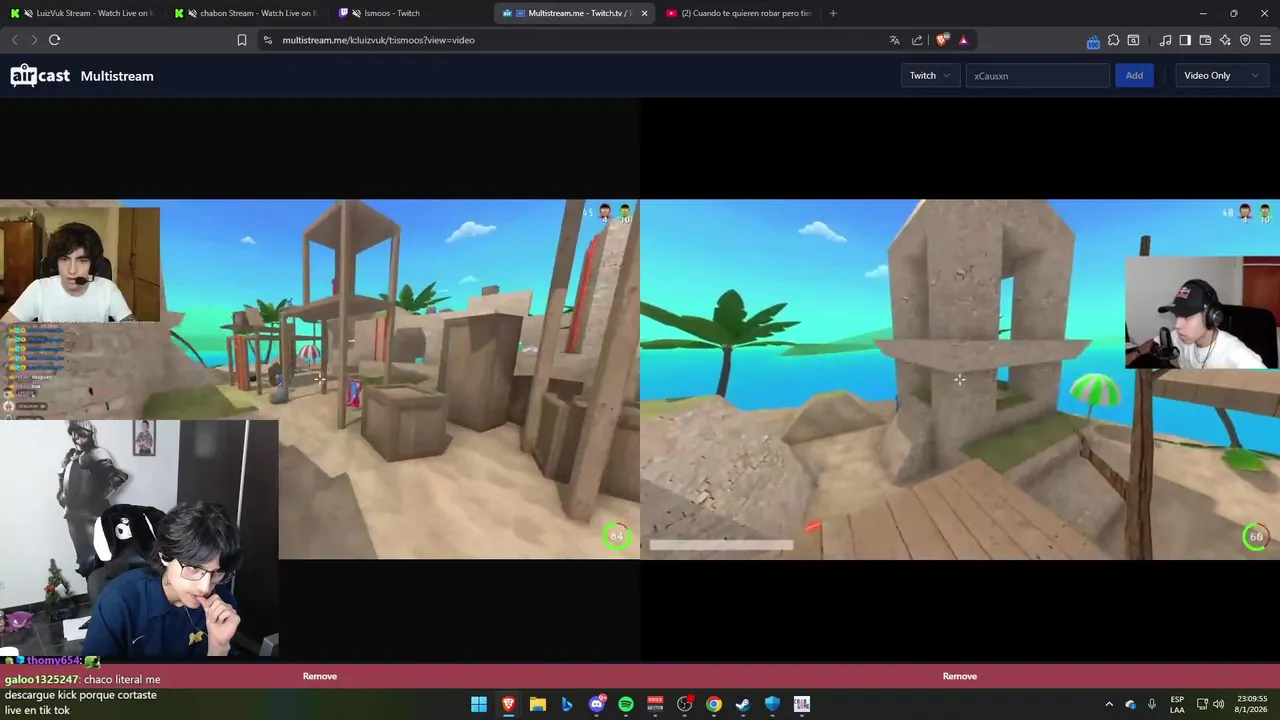Open the ESP LAA language switcher

[1177, 704]
